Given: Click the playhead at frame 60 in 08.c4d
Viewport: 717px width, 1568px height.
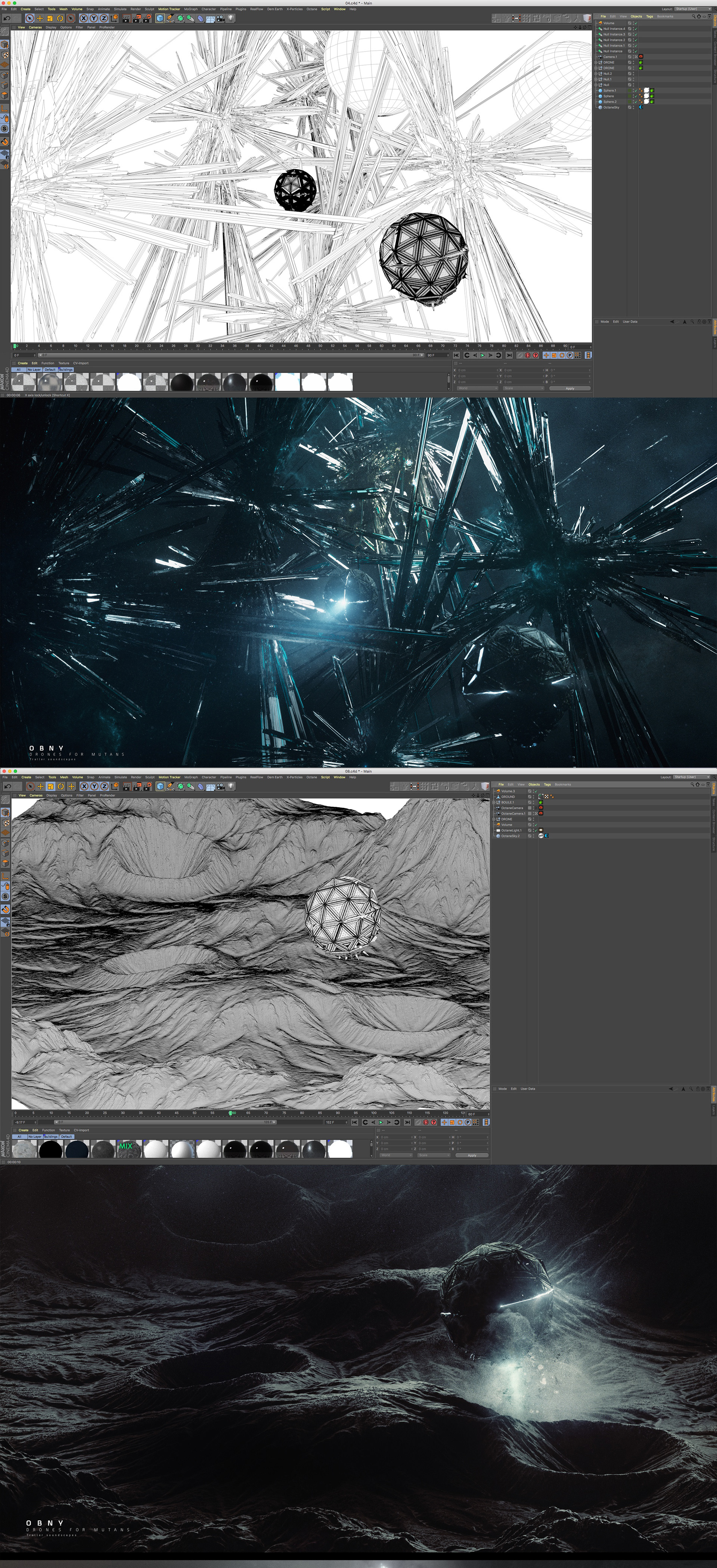Looking at the screenshot, I should click(x=231, y=1113).
